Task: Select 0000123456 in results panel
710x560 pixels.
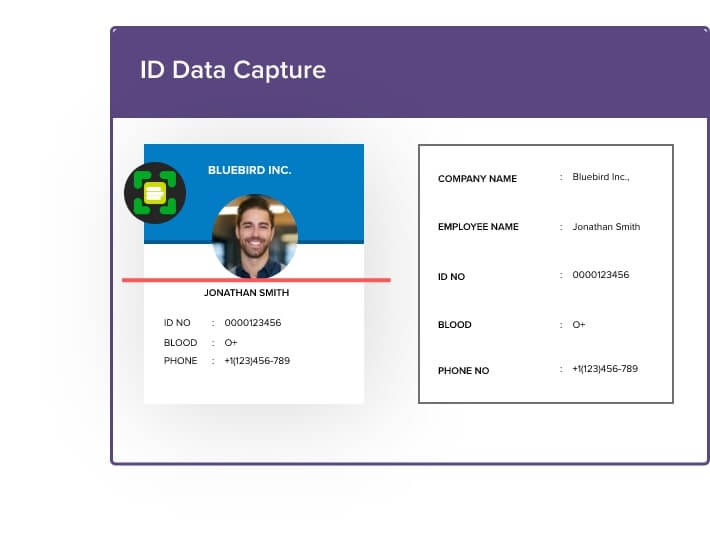Action: click(x=601, y=275)
